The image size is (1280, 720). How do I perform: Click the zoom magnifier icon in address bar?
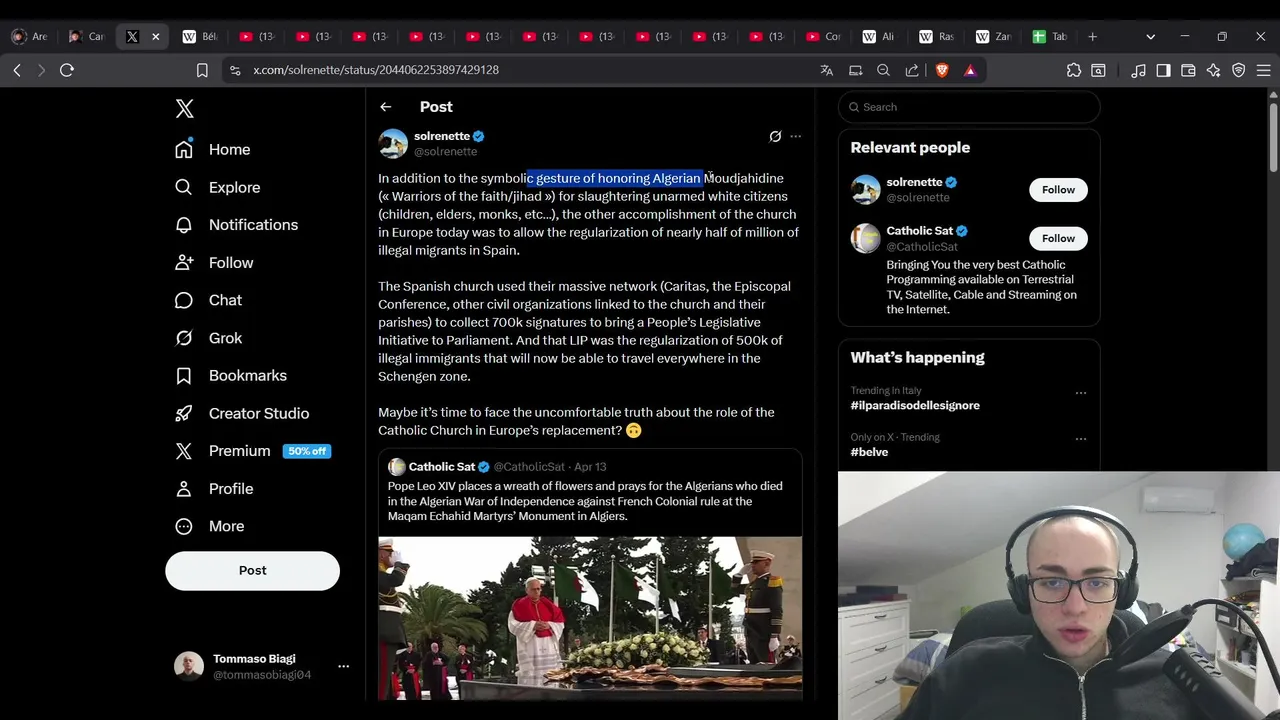[x=883, y=70]
